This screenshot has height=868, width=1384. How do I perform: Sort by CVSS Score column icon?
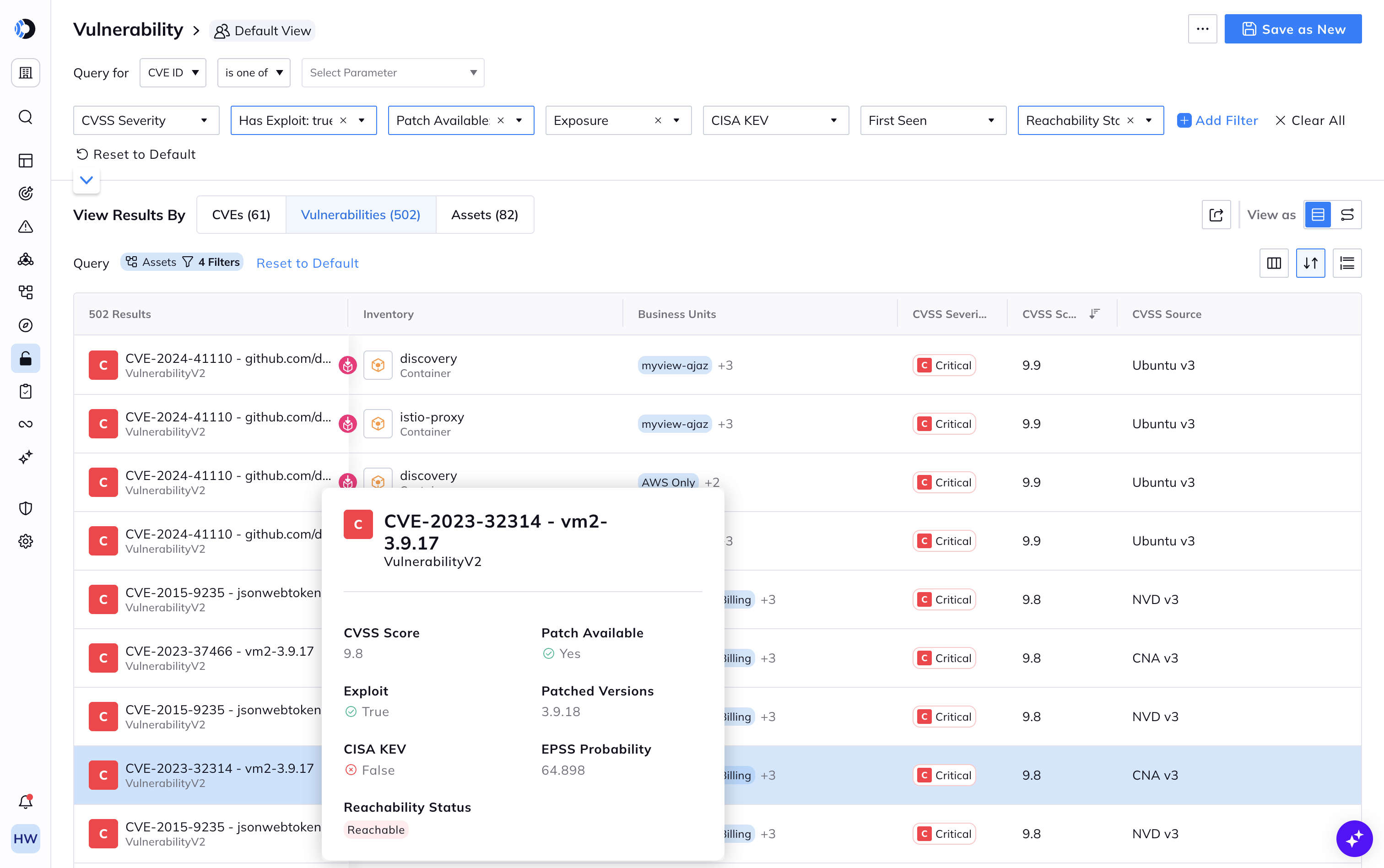1094,313
